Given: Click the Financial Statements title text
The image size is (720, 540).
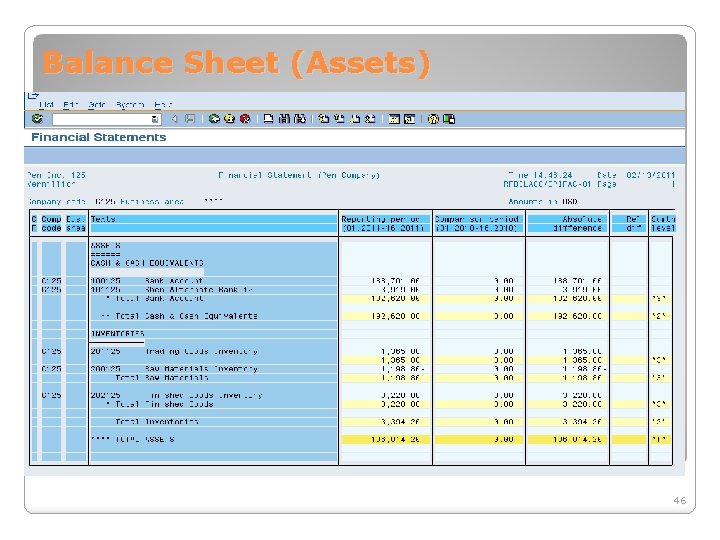Looking at the screenshot, I should [x=99, y=137].
